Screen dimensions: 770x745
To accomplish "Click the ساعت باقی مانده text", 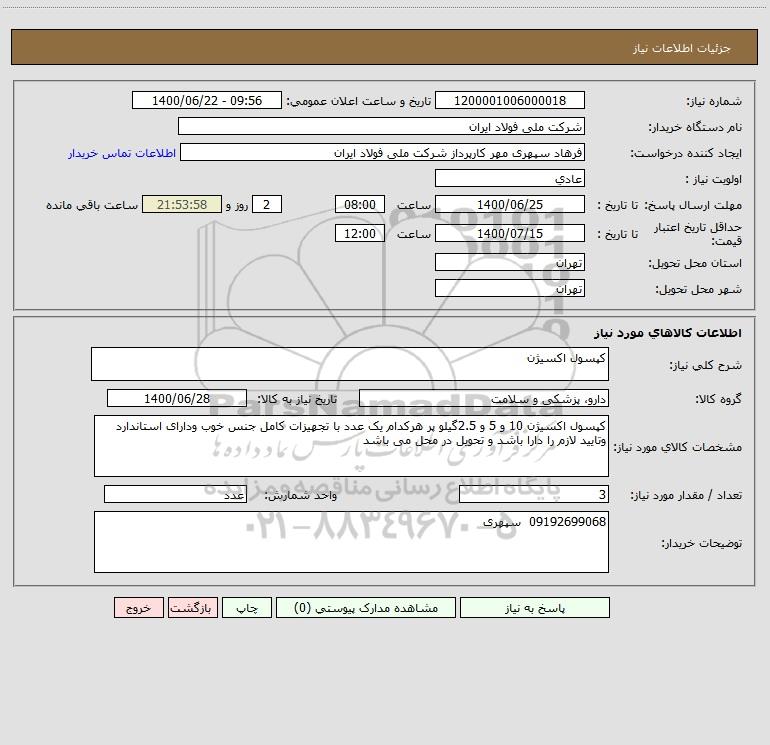I will coord(92,205).
